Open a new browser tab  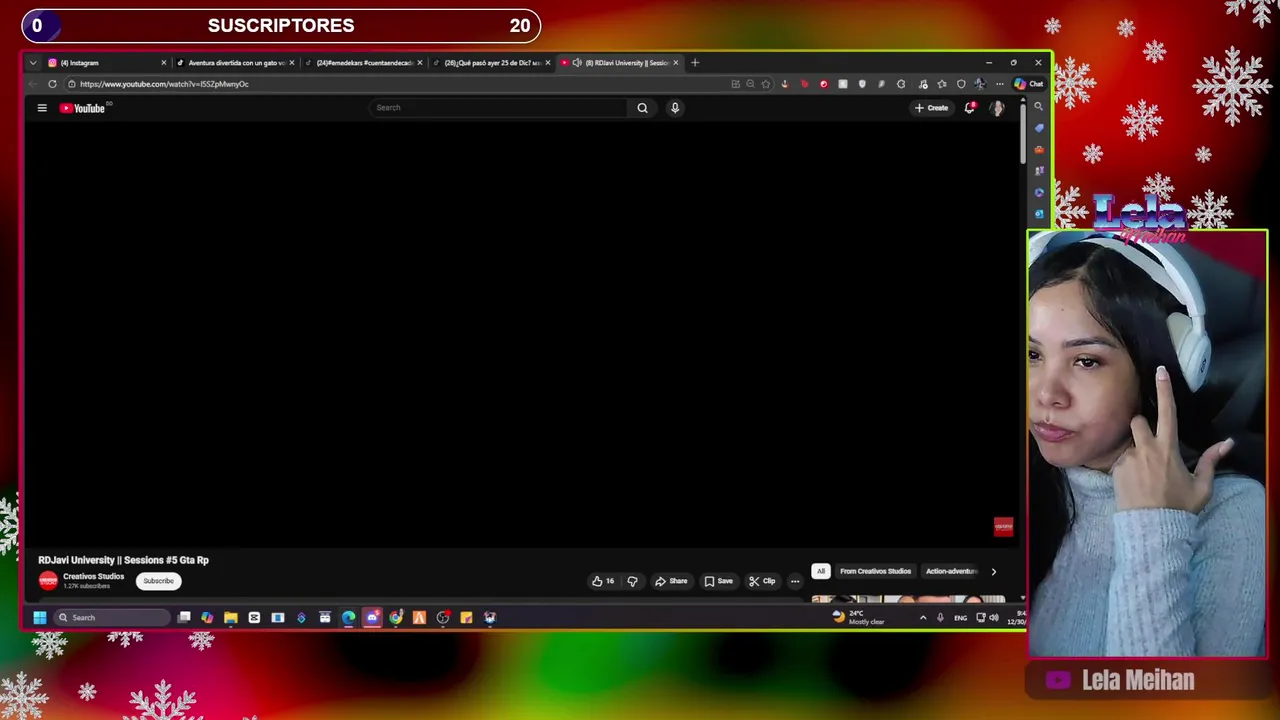(695, 63)
